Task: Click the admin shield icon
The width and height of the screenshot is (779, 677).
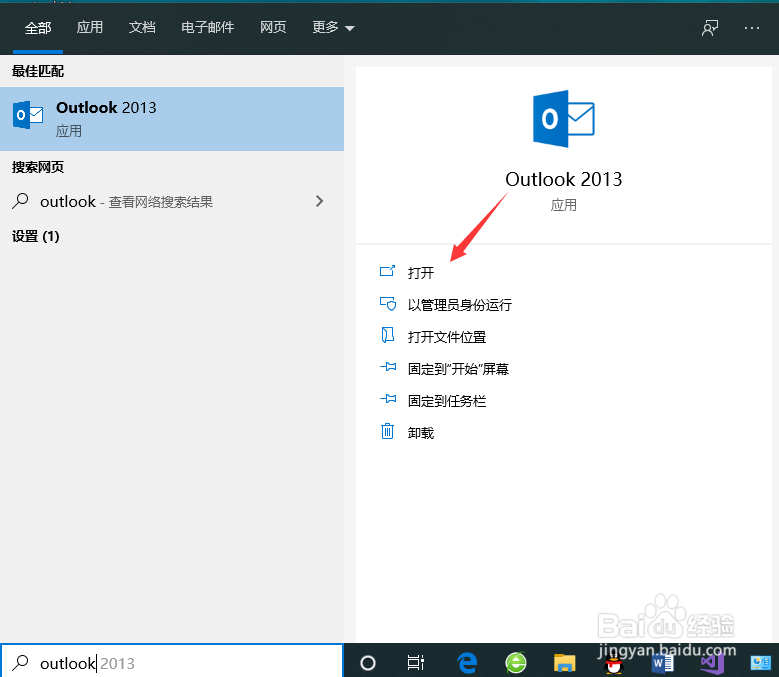Action: point(388,303)
